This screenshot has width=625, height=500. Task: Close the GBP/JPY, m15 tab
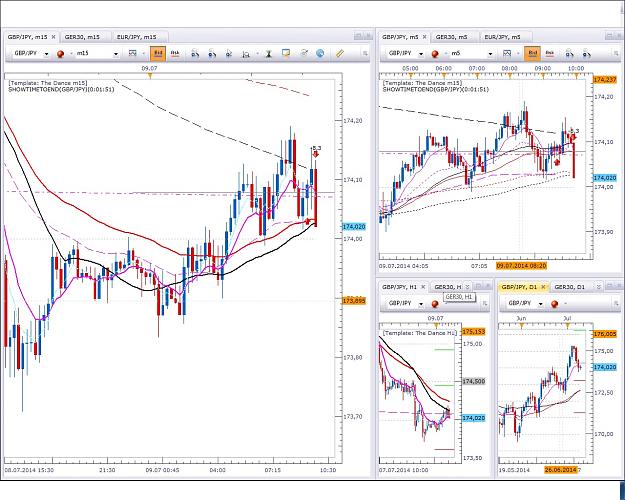tap(53, 37)
